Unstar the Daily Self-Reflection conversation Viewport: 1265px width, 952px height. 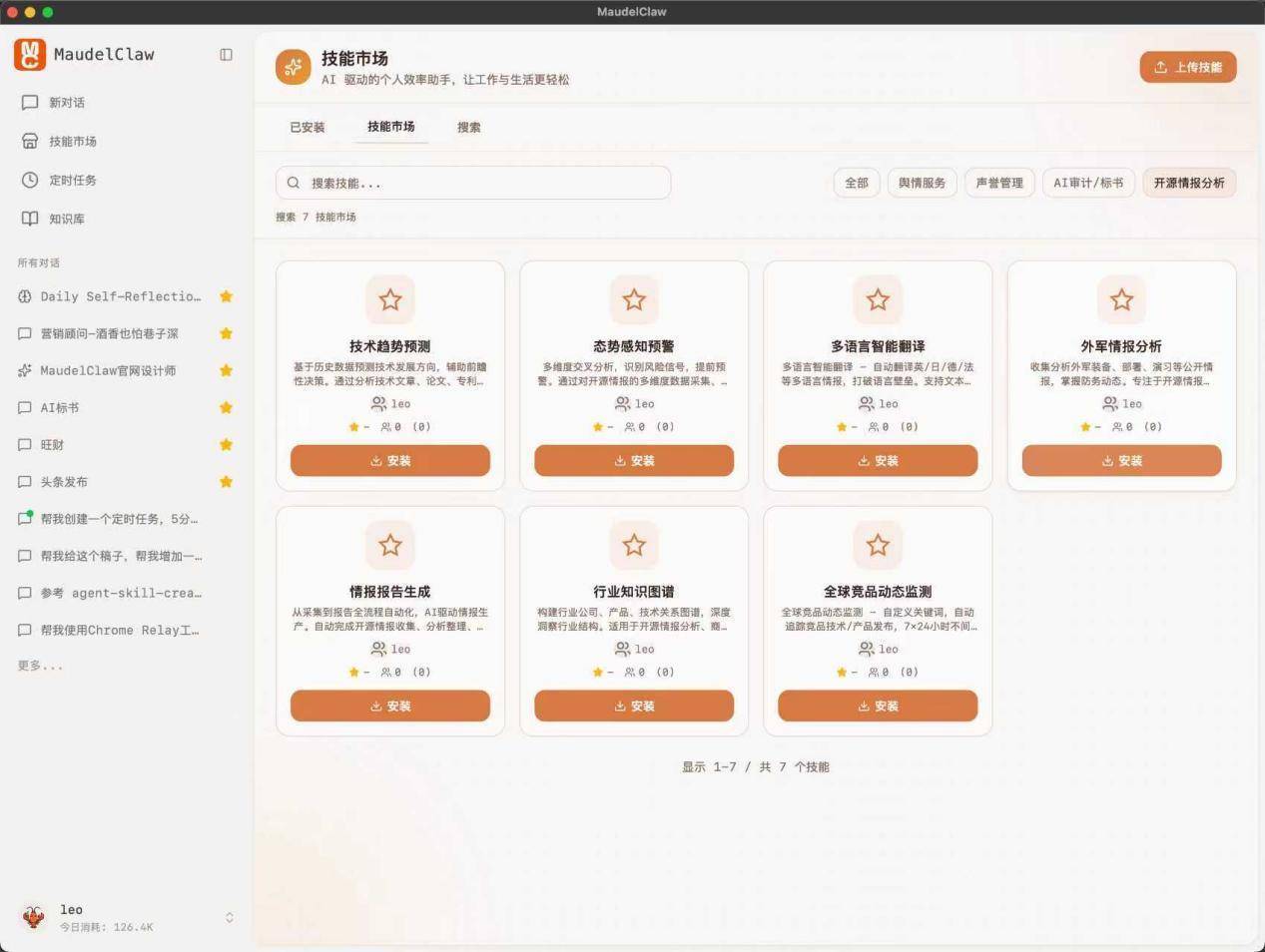click(x=227, y=296)
